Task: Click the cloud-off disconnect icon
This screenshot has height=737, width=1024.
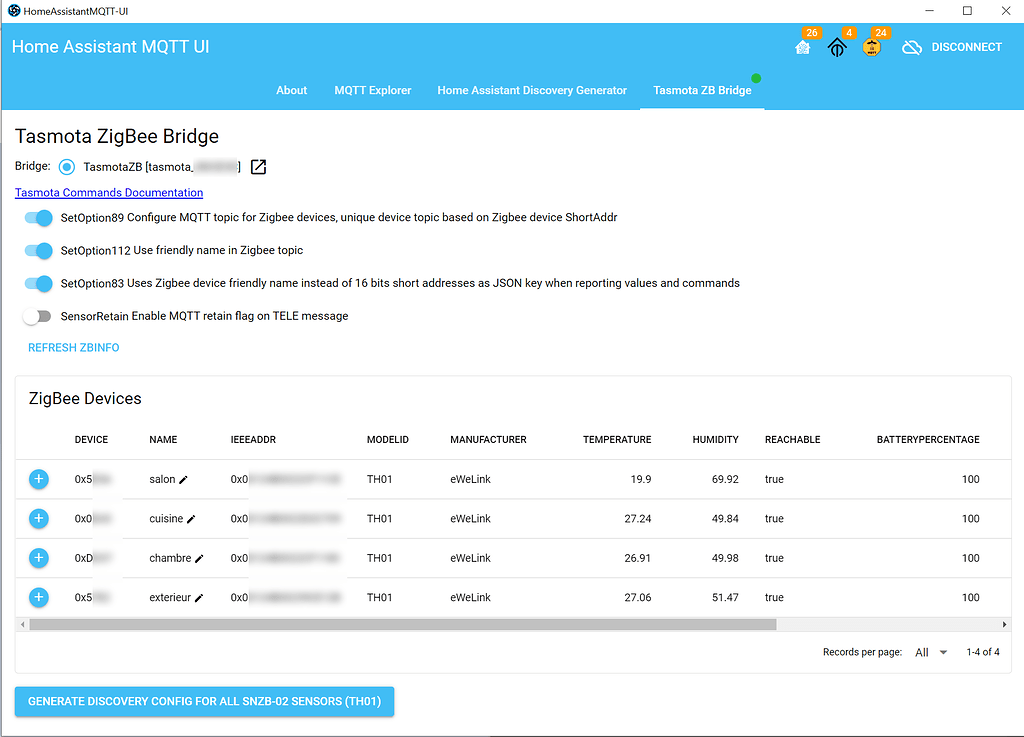Action: 912,48
